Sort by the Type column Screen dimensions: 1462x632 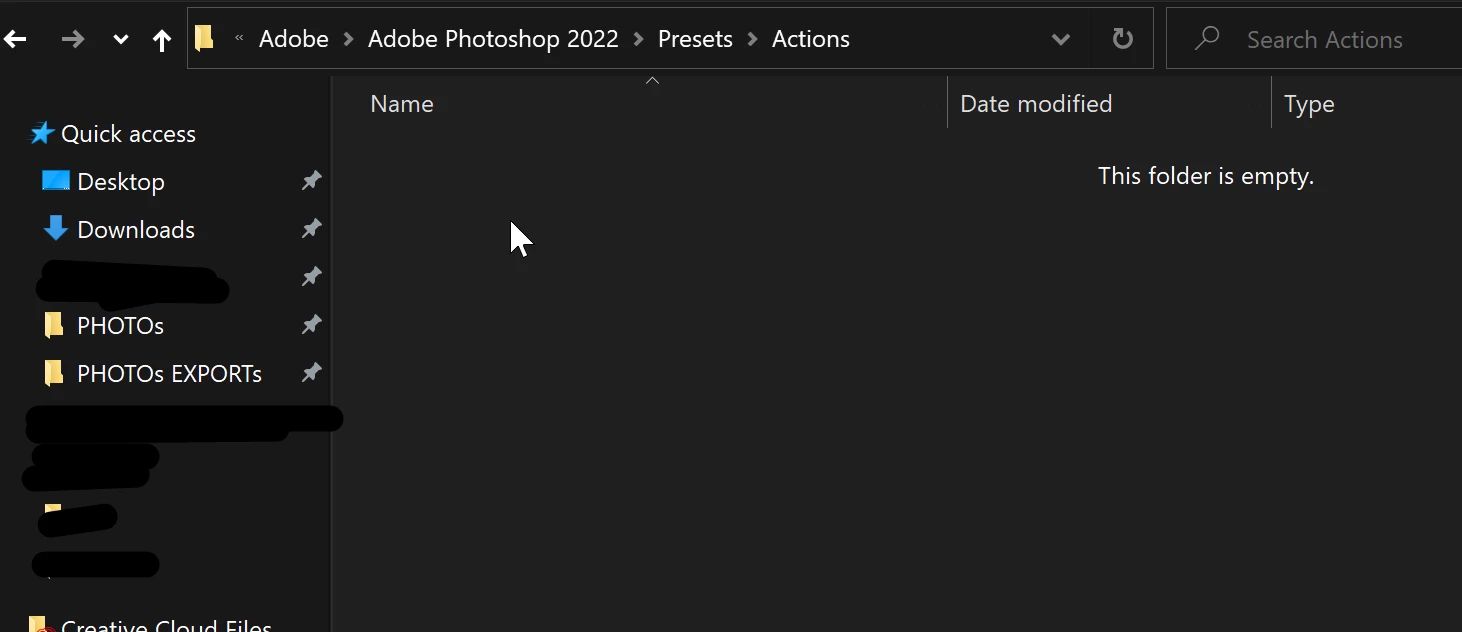point(1309,104)
